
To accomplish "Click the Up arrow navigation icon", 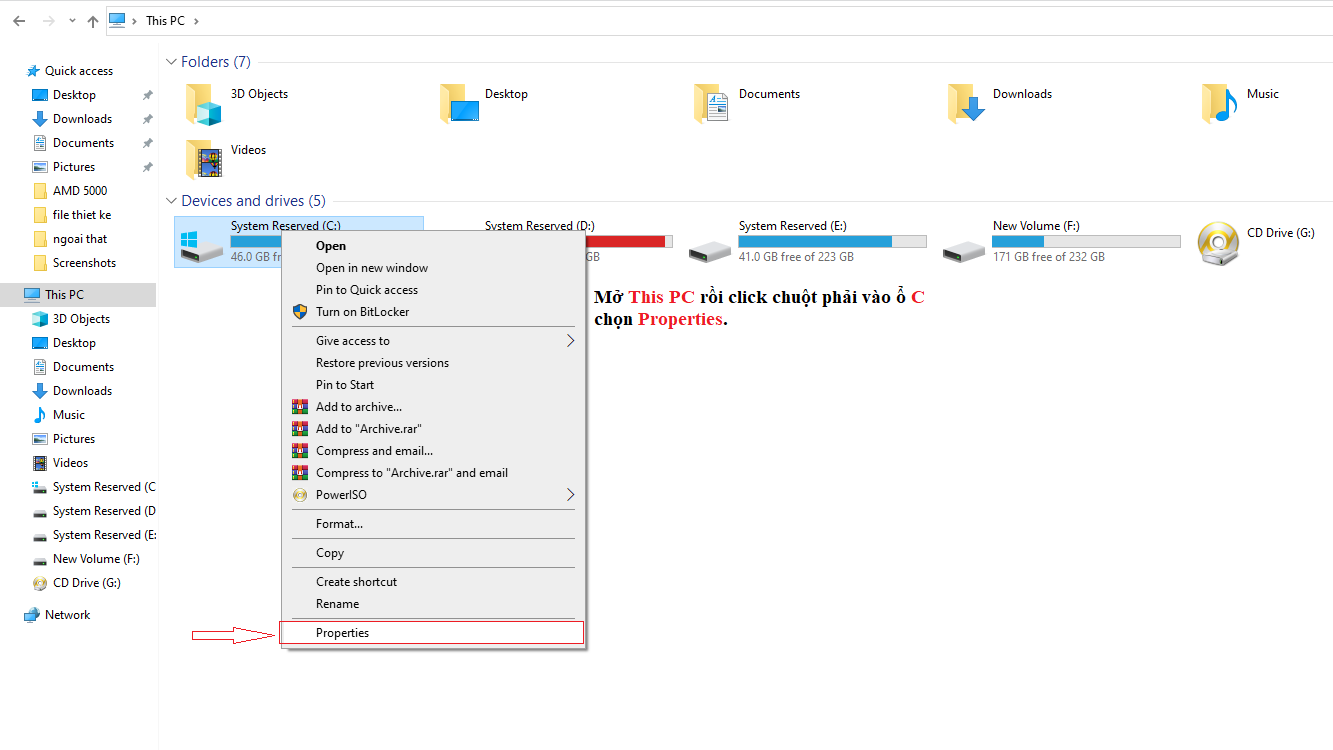I will coord(93,21).
